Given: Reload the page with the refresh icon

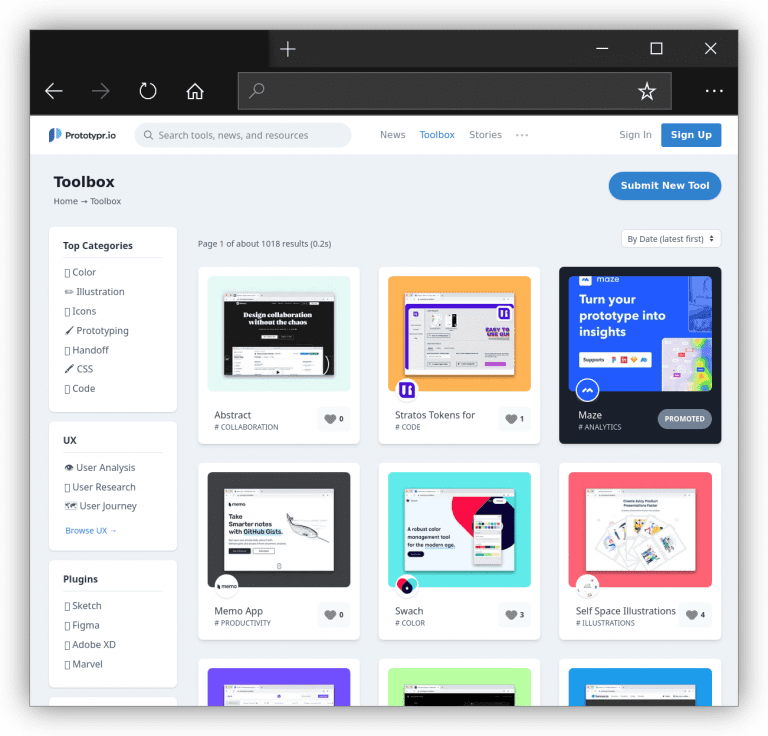Looking at the screenshot, I should 147,91.
